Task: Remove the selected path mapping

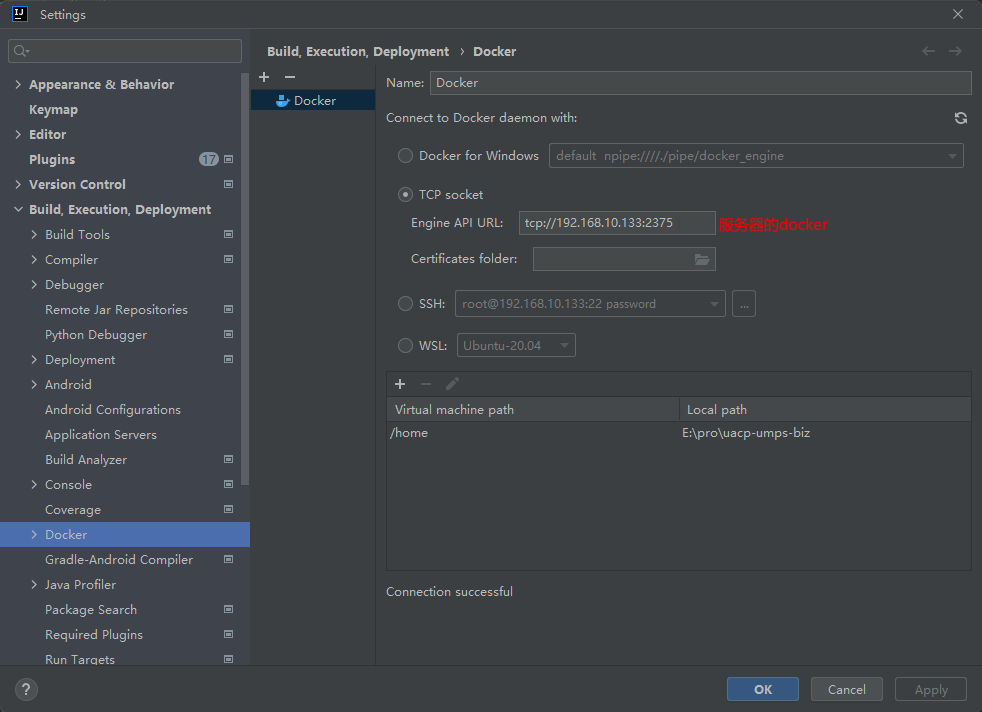Action: (426, 384)
